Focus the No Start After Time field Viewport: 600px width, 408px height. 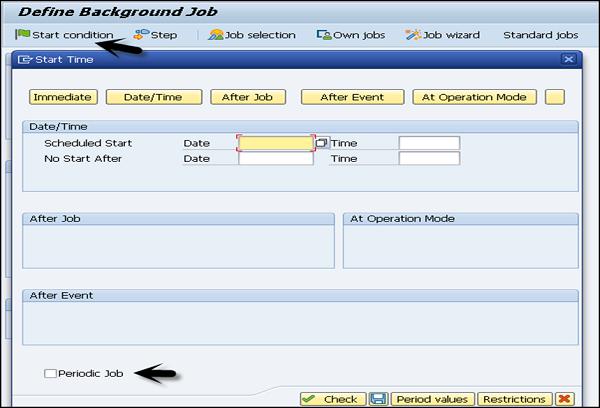(x=429, y=158)
